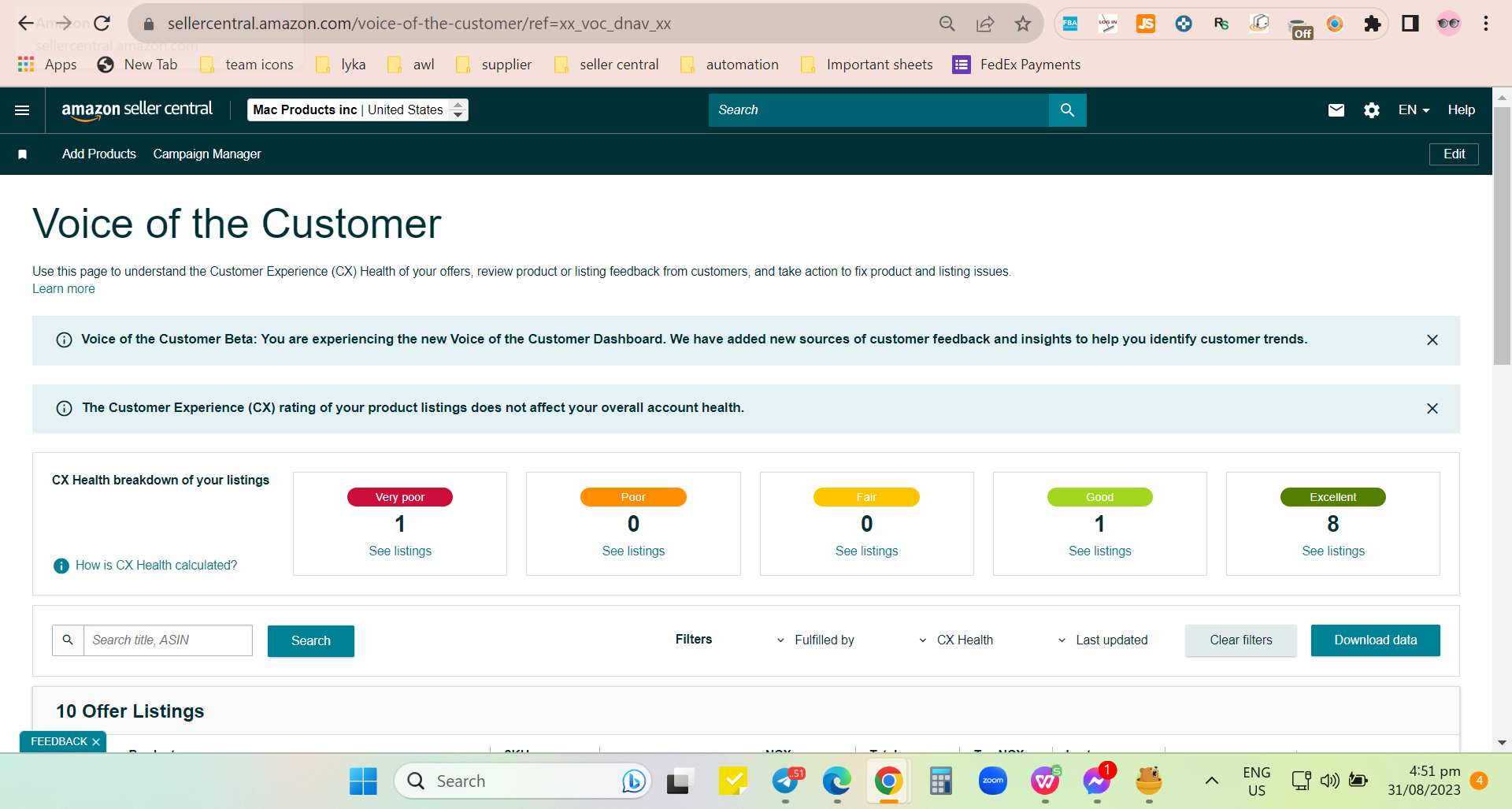This screenshot has height=809, width=1512.
Task: Close the FEEDBACK tab
Action: pos(96,742)
